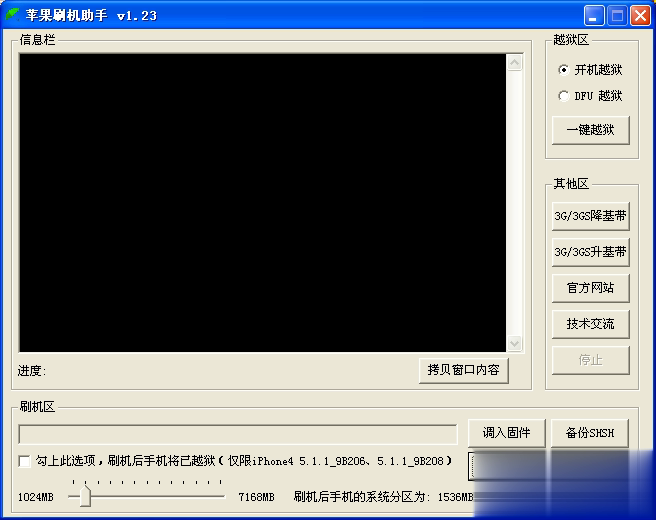Image resolution: width=656 pixels, height=520 pixels.
Task: Click the info panel scrollbar down arrow
Action: [x=515, y=343]
